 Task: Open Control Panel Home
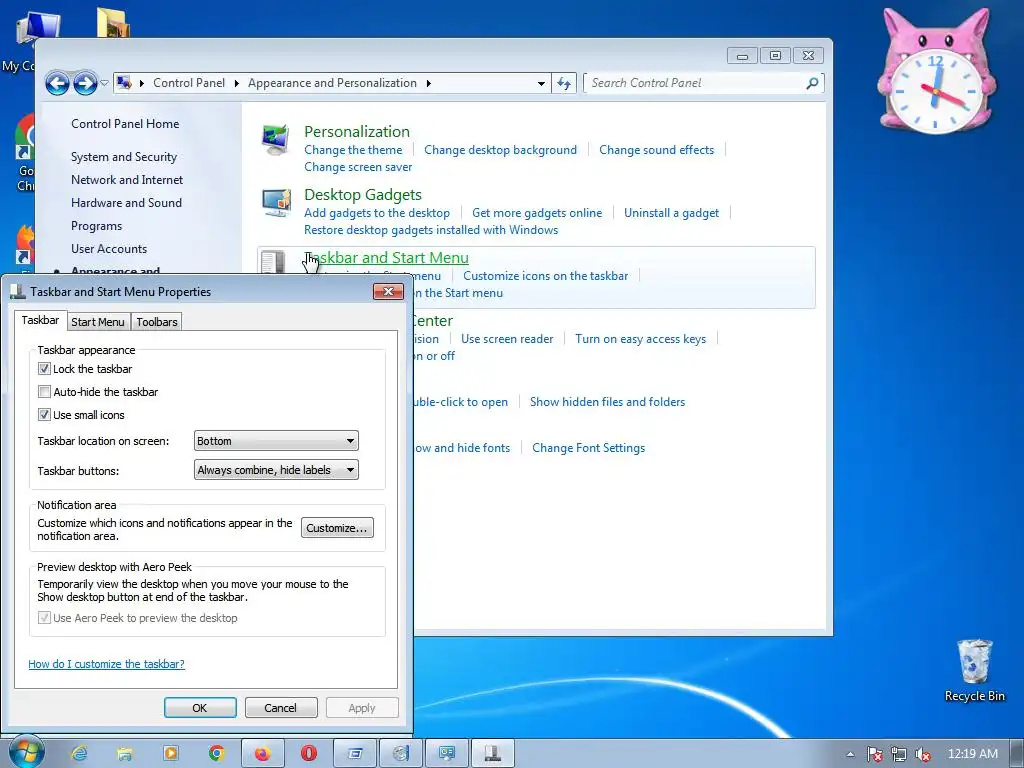coord(125,123)
